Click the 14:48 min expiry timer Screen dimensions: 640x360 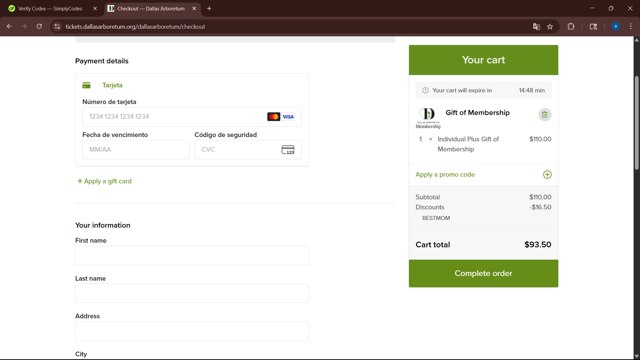532,90
